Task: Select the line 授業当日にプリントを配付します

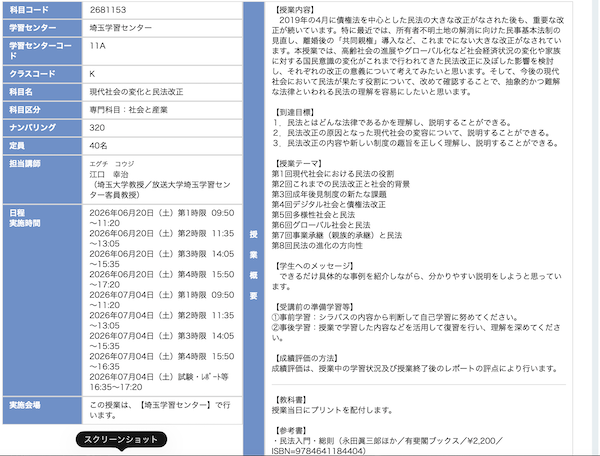Action: coord(333,410)
